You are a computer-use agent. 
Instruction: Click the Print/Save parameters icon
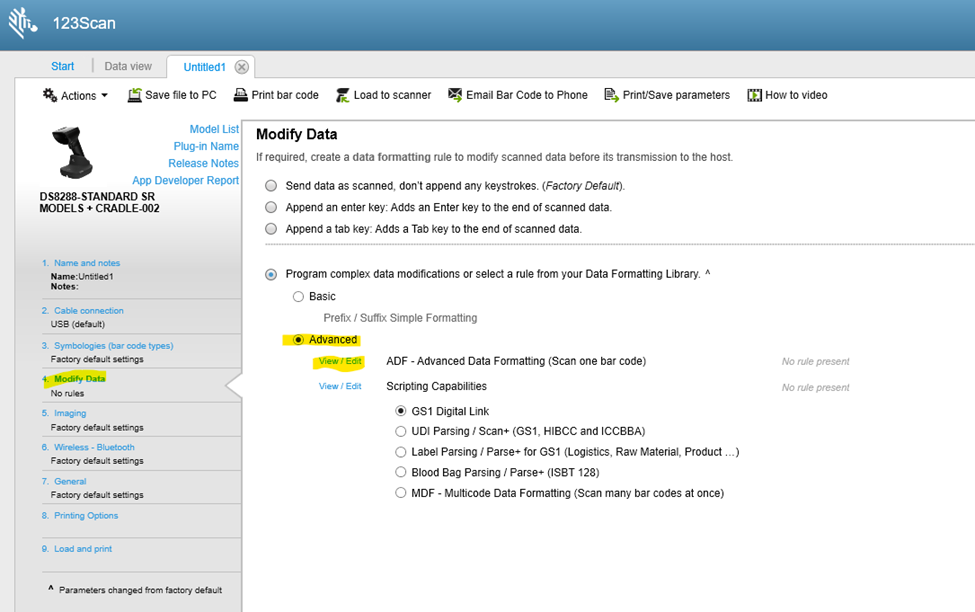tap(612, 95)
